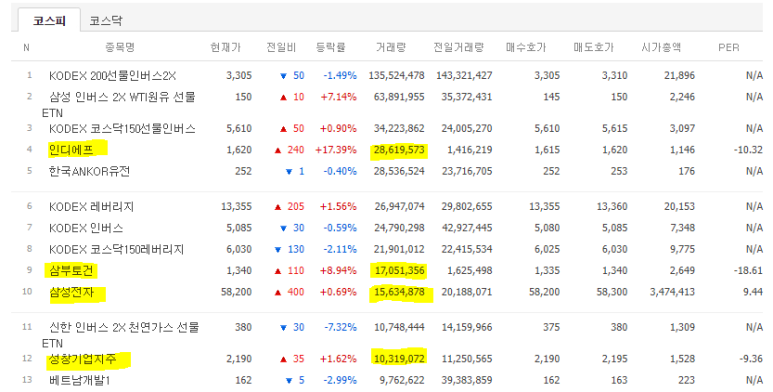
Task: Open the KODEX 레버리지 link
Action: pyautogui.click(x=91, y=207)
